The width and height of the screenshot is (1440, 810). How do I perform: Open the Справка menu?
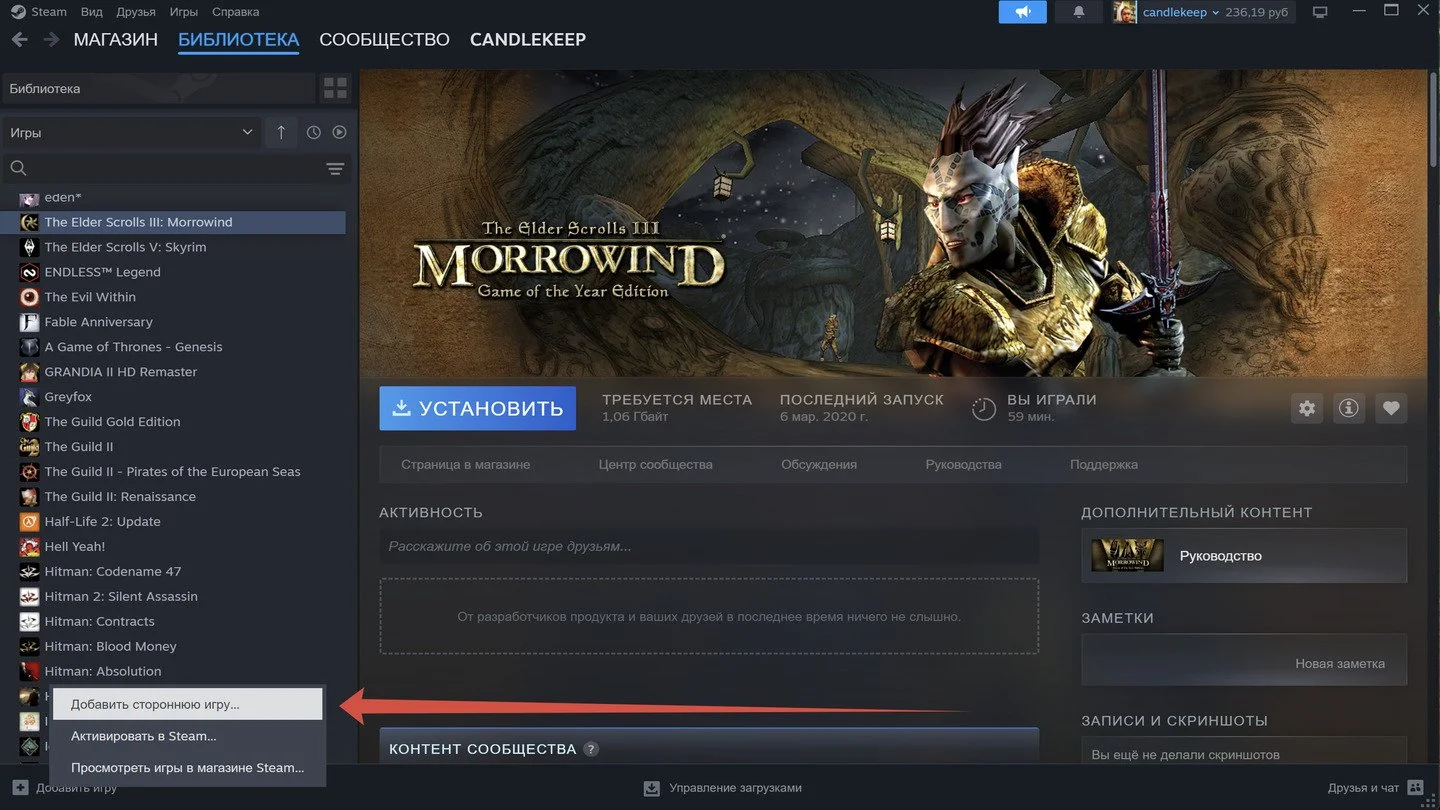236,12
